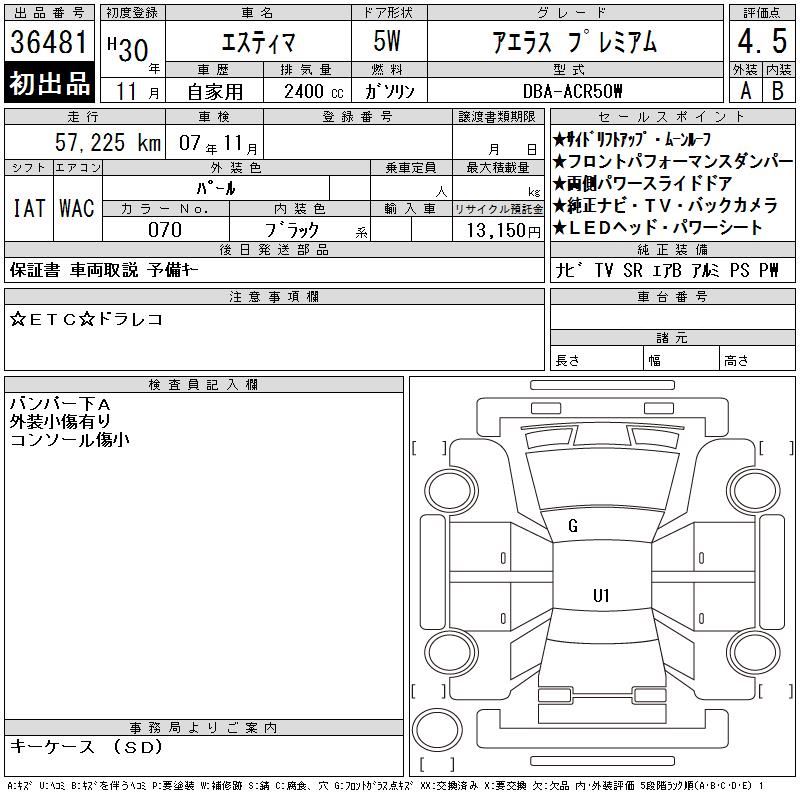
Task: Select the shift type IAT
Action: [x=29, y=208]
